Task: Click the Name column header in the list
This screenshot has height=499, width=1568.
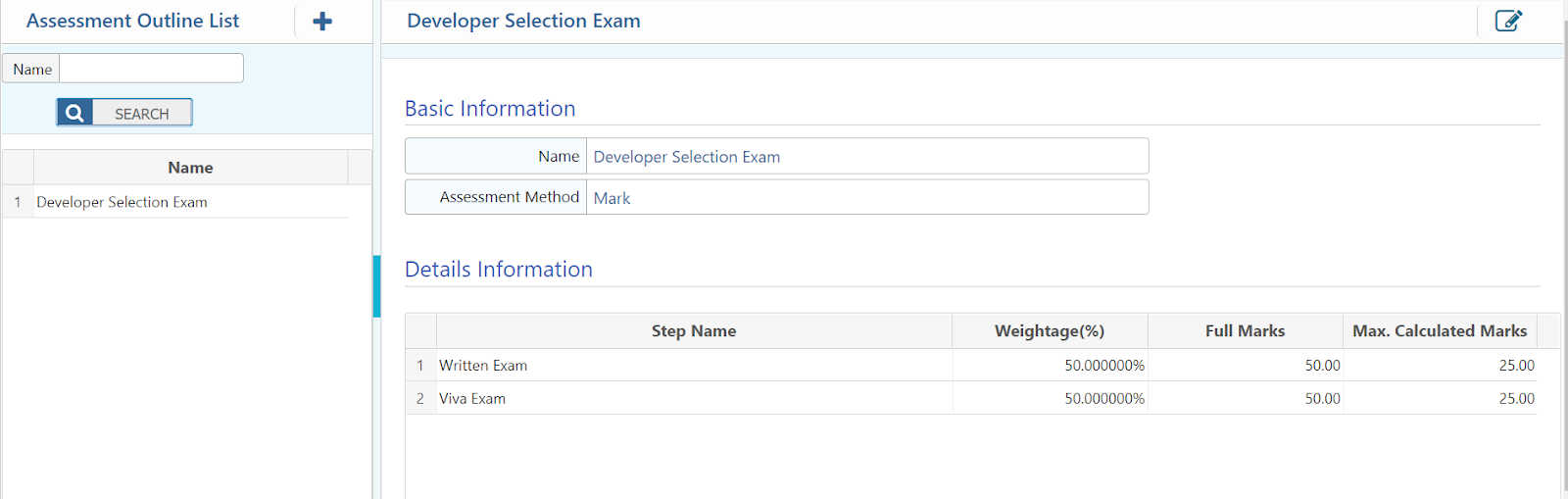Action: pos(190,168)
